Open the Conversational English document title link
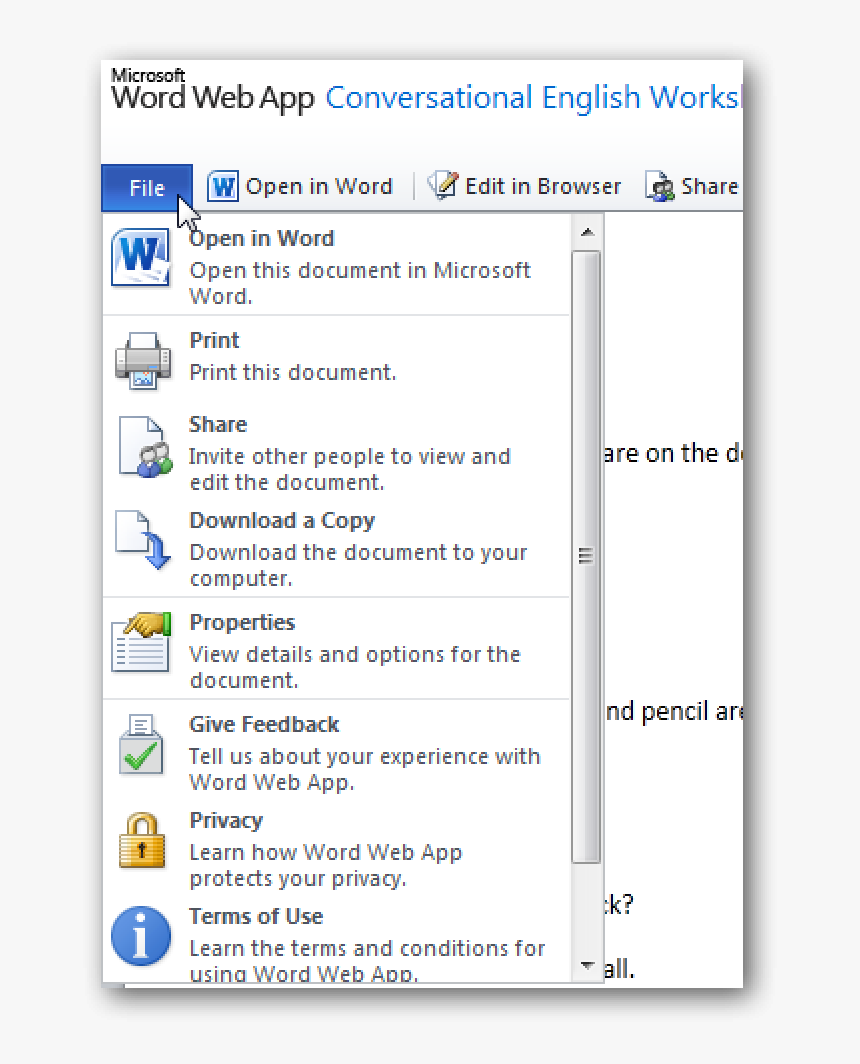Image resolution: width=860 pixels, height=1064 pixels. point(534,98)
